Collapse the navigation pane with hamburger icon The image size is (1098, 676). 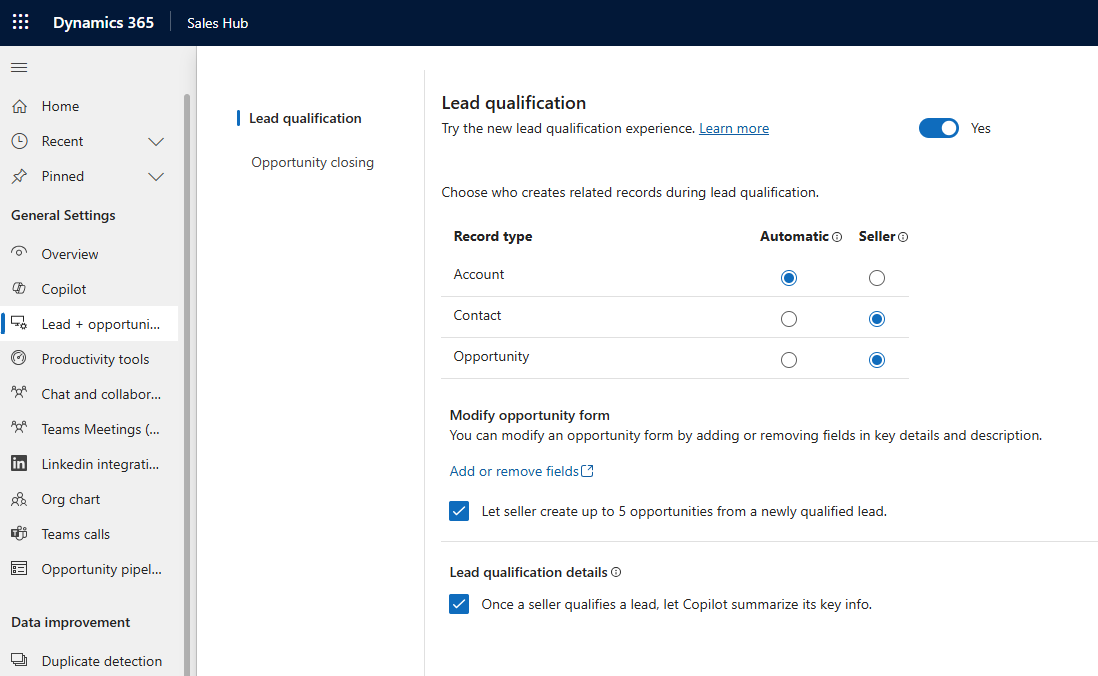[18, 67]
